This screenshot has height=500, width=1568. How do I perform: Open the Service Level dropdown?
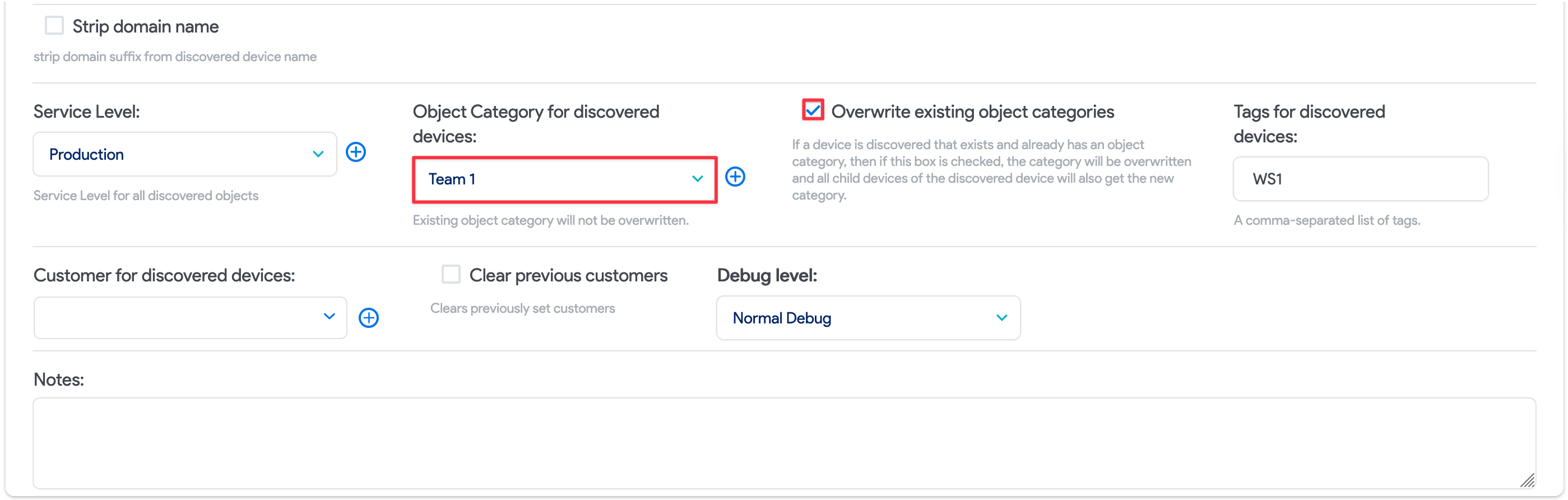[x=183, y=154]
